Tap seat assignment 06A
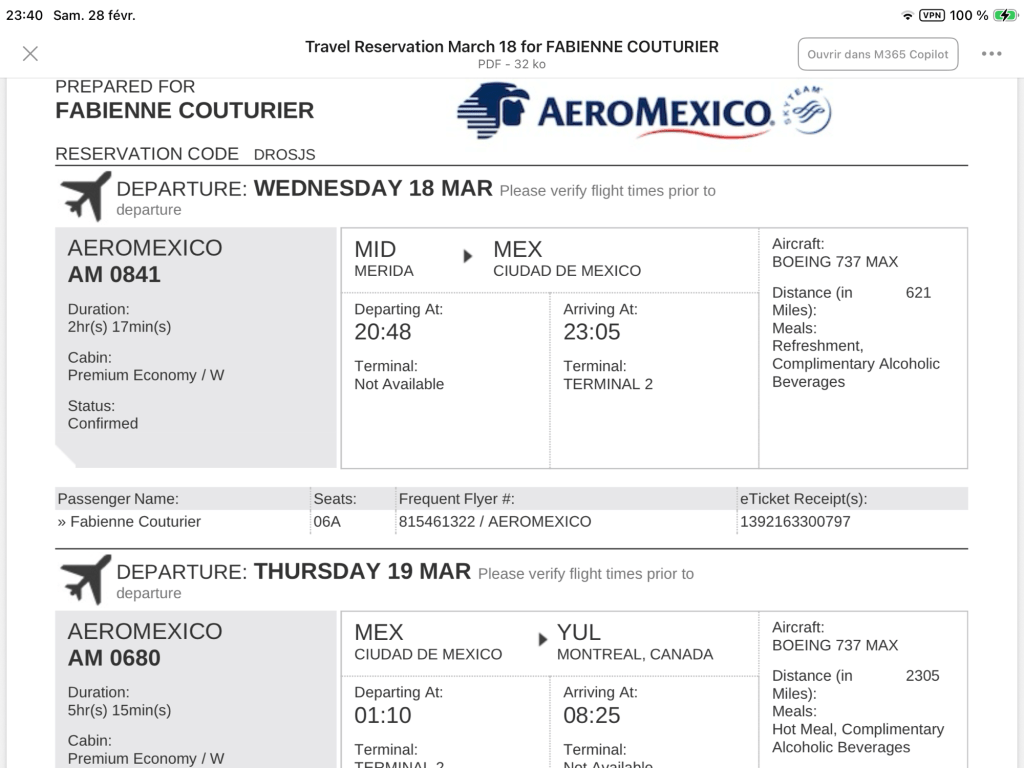The image size is (1024, 768). tap(327, 521)
